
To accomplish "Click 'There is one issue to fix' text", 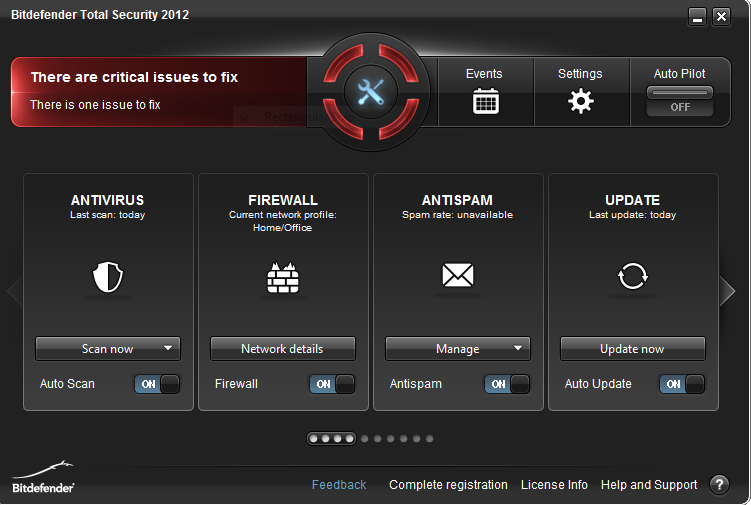I will [x=95, y=104].
